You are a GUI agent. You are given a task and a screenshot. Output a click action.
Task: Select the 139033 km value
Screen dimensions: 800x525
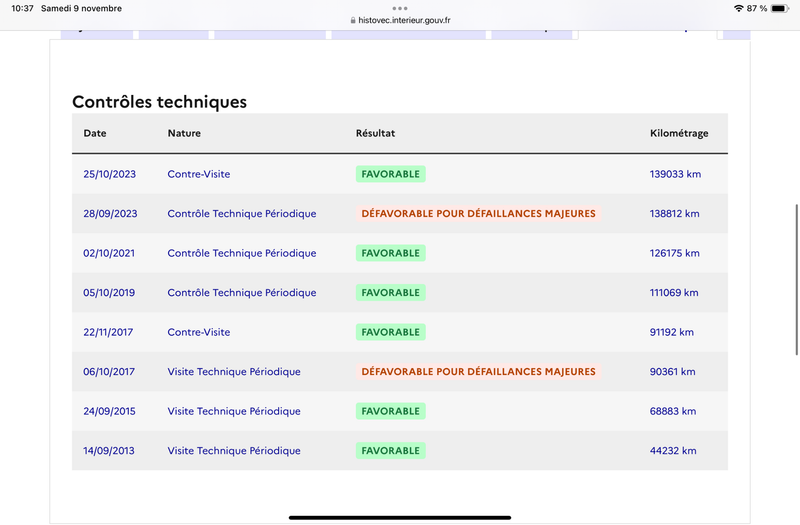pyautogui.click(x=675, y=174)
